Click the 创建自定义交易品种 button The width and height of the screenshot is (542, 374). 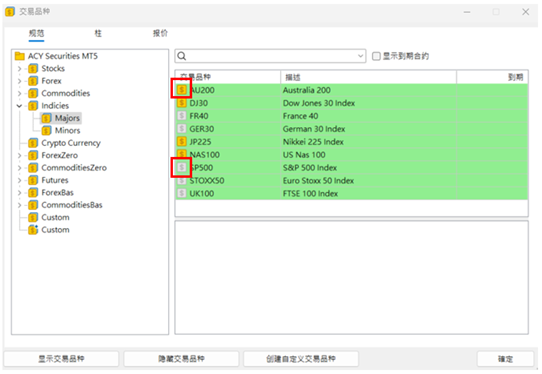[301, 359]
